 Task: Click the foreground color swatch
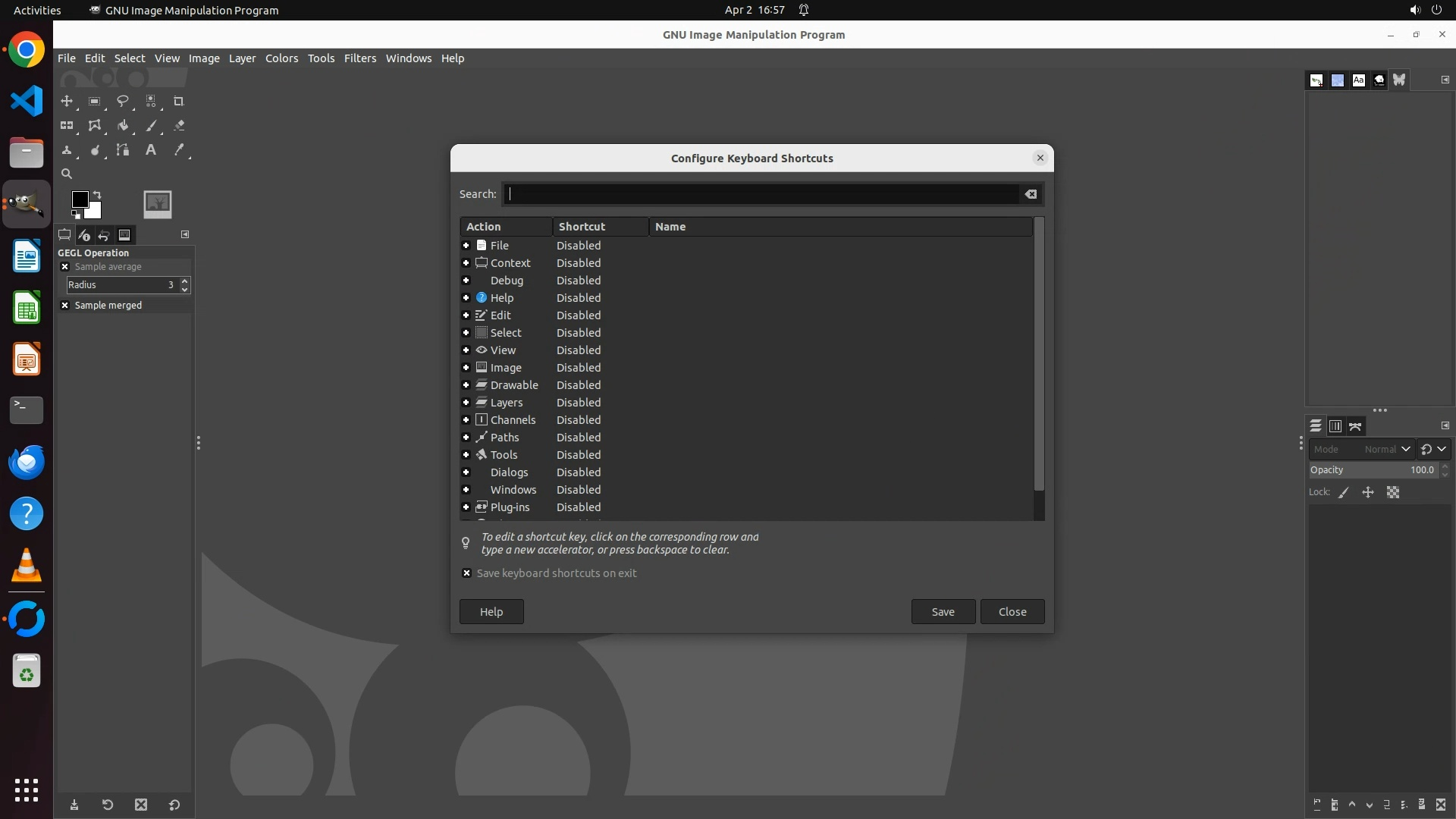tap(80, 199)
